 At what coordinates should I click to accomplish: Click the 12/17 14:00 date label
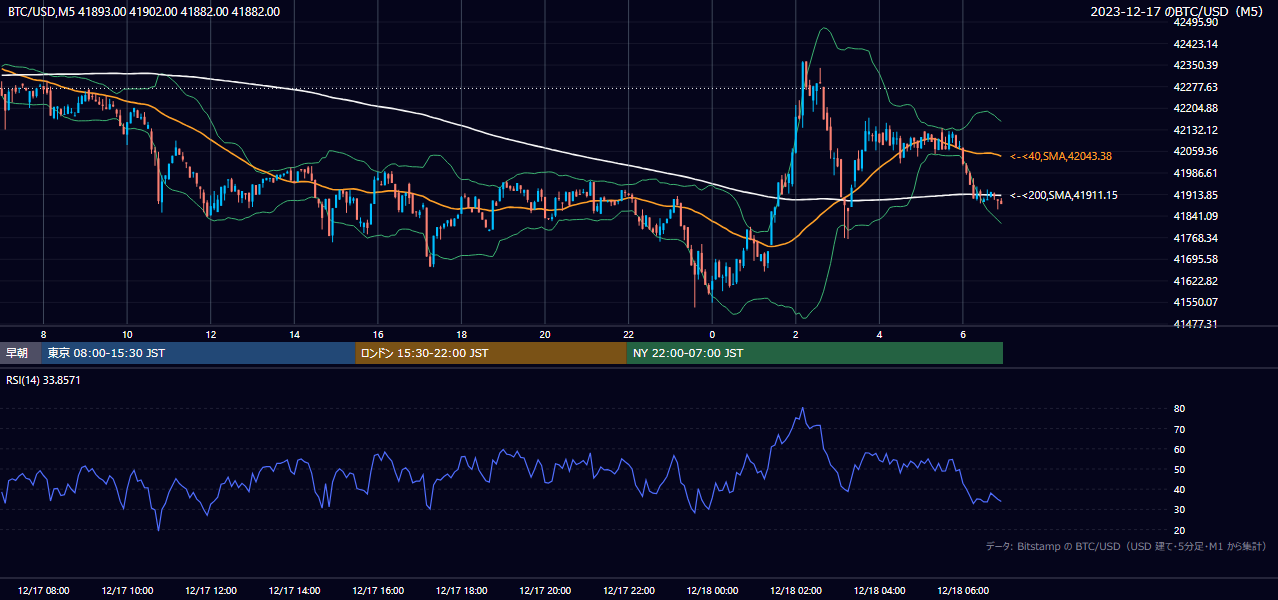pos(294,591)
